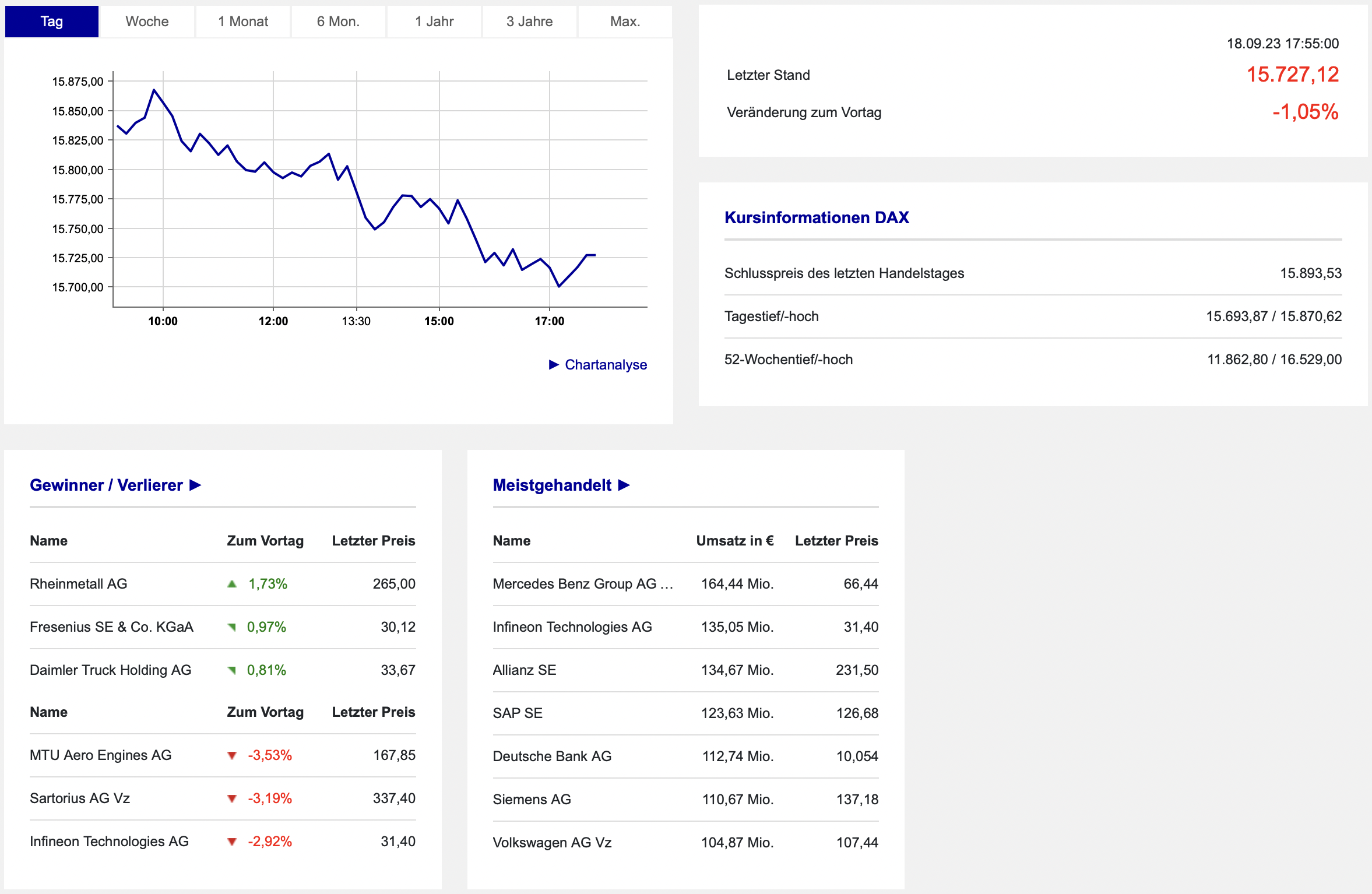Click red down arrow next to MTU Aero Engines
The width and height of the screenshot is (1372, 894).
232,756
